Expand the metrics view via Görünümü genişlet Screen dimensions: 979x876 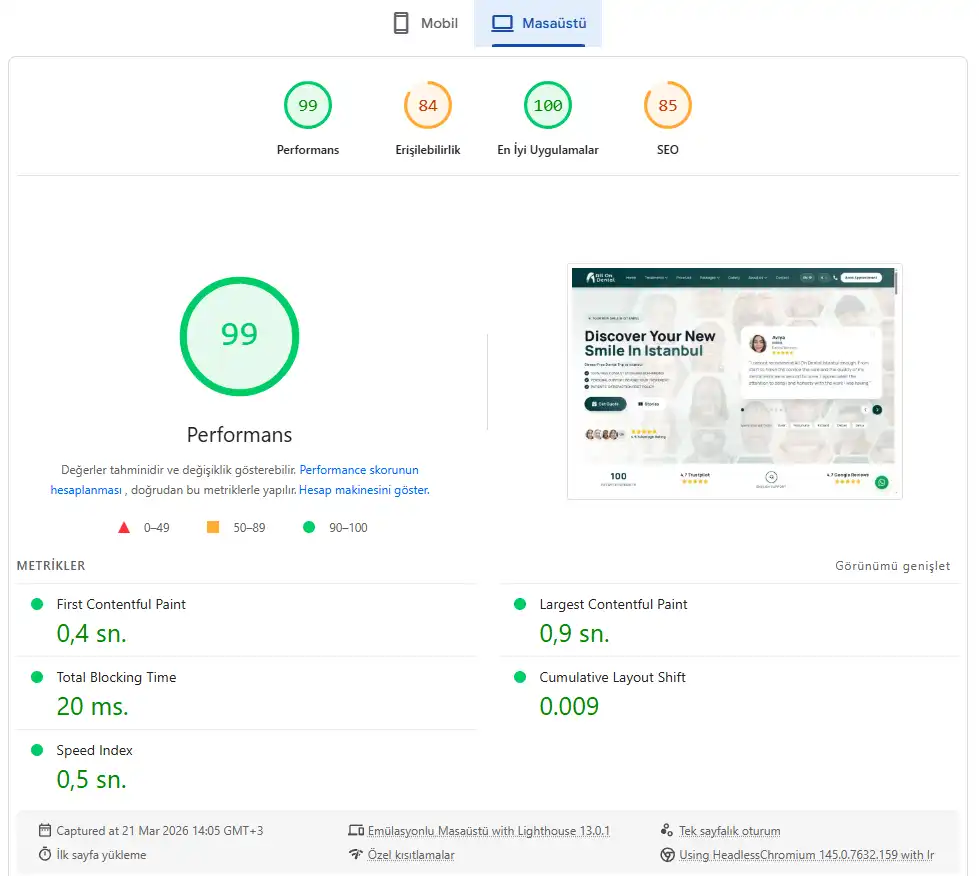[893, 566]
